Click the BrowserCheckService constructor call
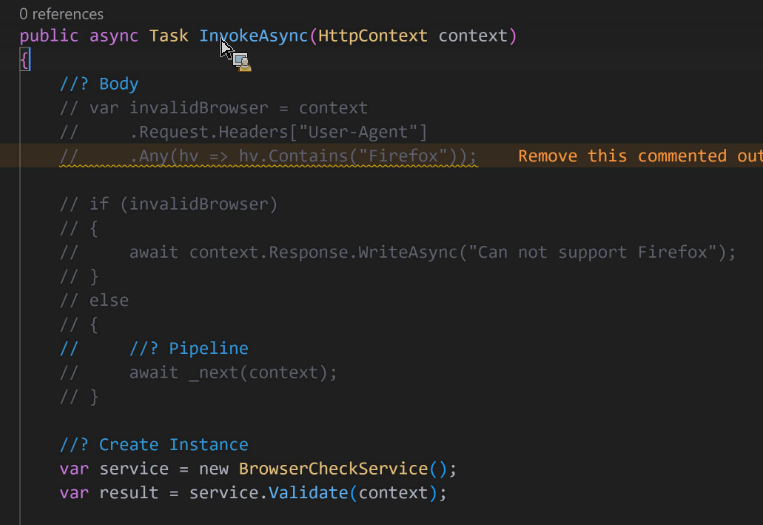The image size is (763, 525). click(x=343, y=469)
